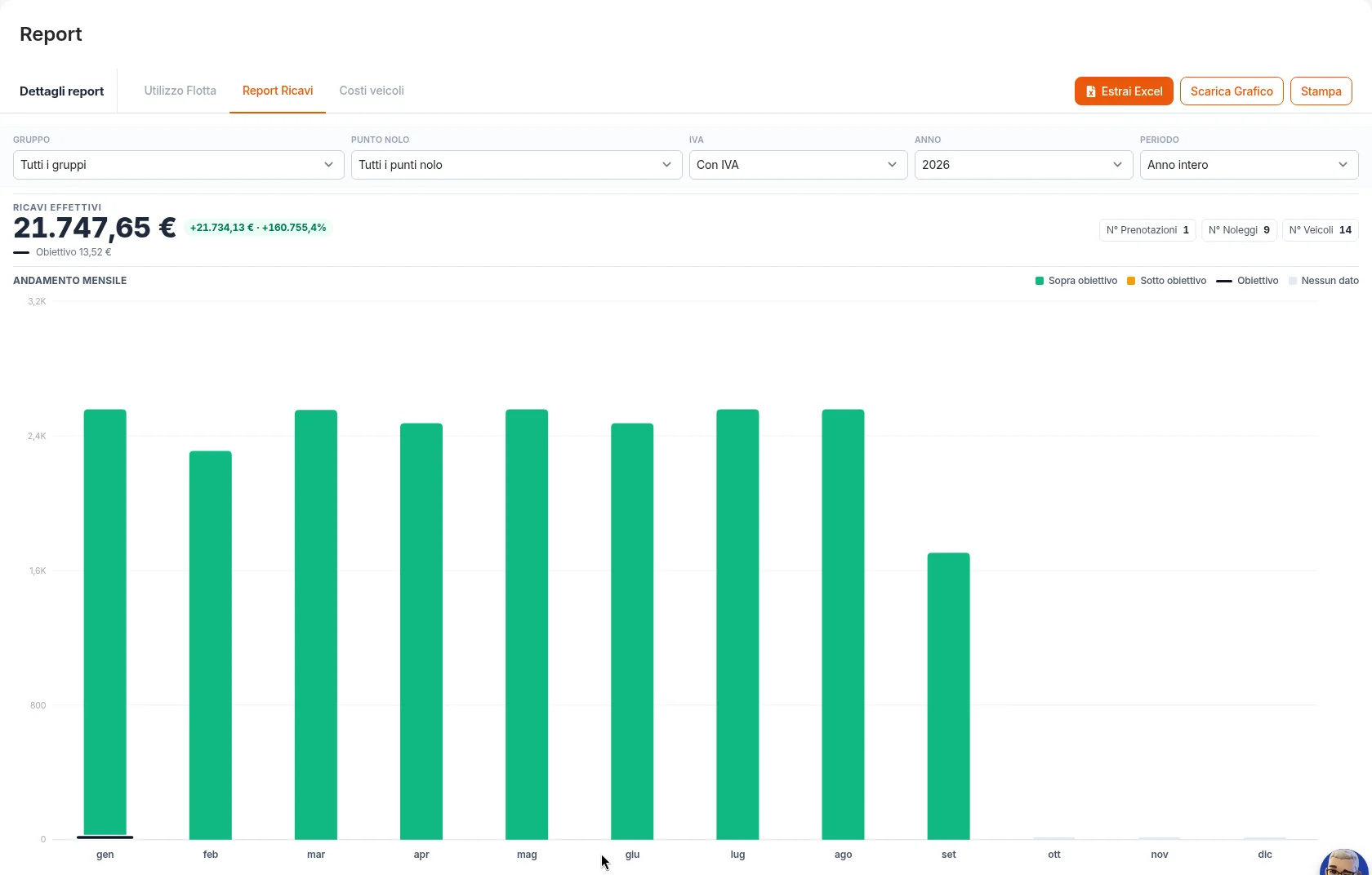Click the orange Sotto obiettivo legend swatch
Viewport: 1372px width, 875px height.
(1131, 281)
